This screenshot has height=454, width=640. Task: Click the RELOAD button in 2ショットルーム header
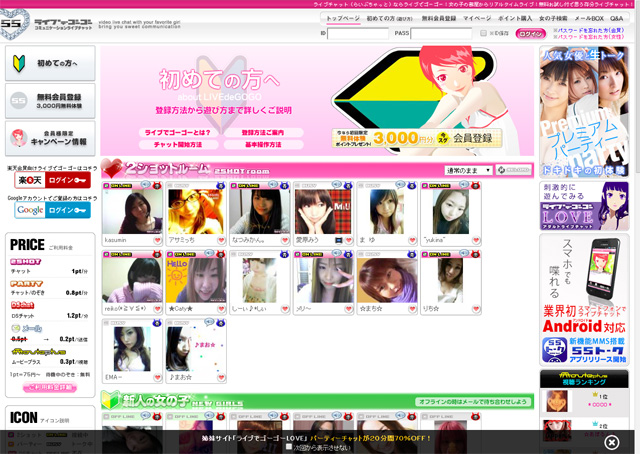point(514,170)
